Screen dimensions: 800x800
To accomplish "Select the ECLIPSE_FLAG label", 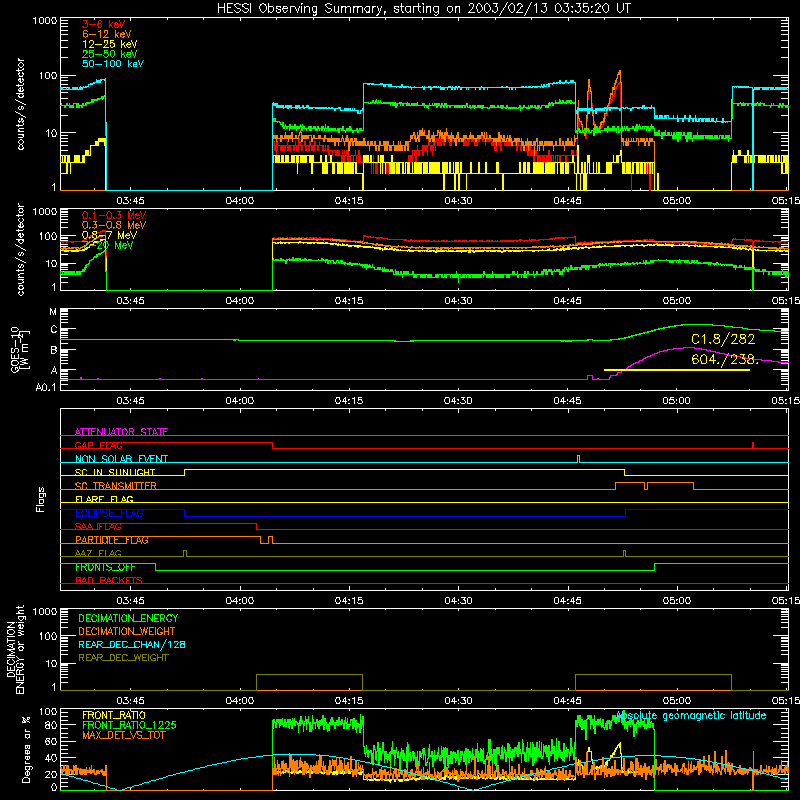I will (109, 513).
